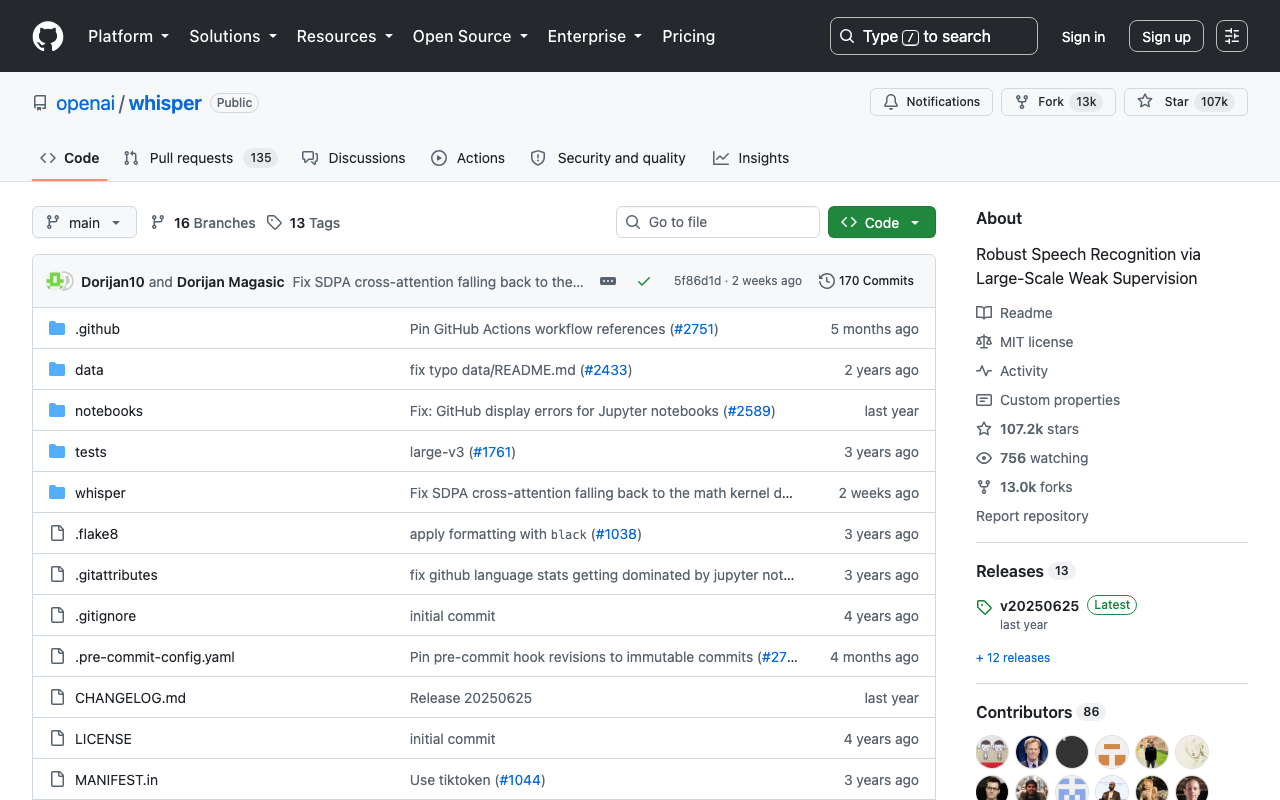This screenshot has height=800, width=1280.
Task: Open commit hash 5f86d1d
Action: click(697, 281)
